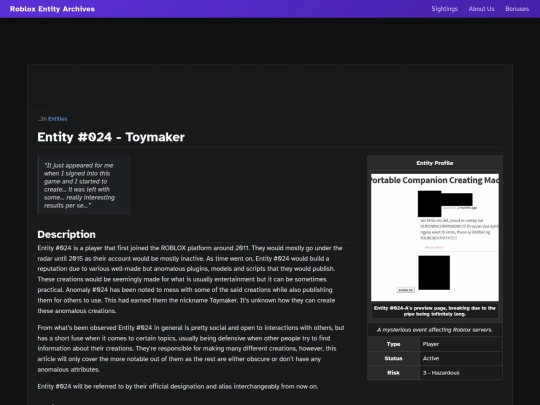The height and width of the screenshot is (405, 540).
Task: Click the Entity Profile panel header
Action: pyautogui.click(x=435, y=163)
